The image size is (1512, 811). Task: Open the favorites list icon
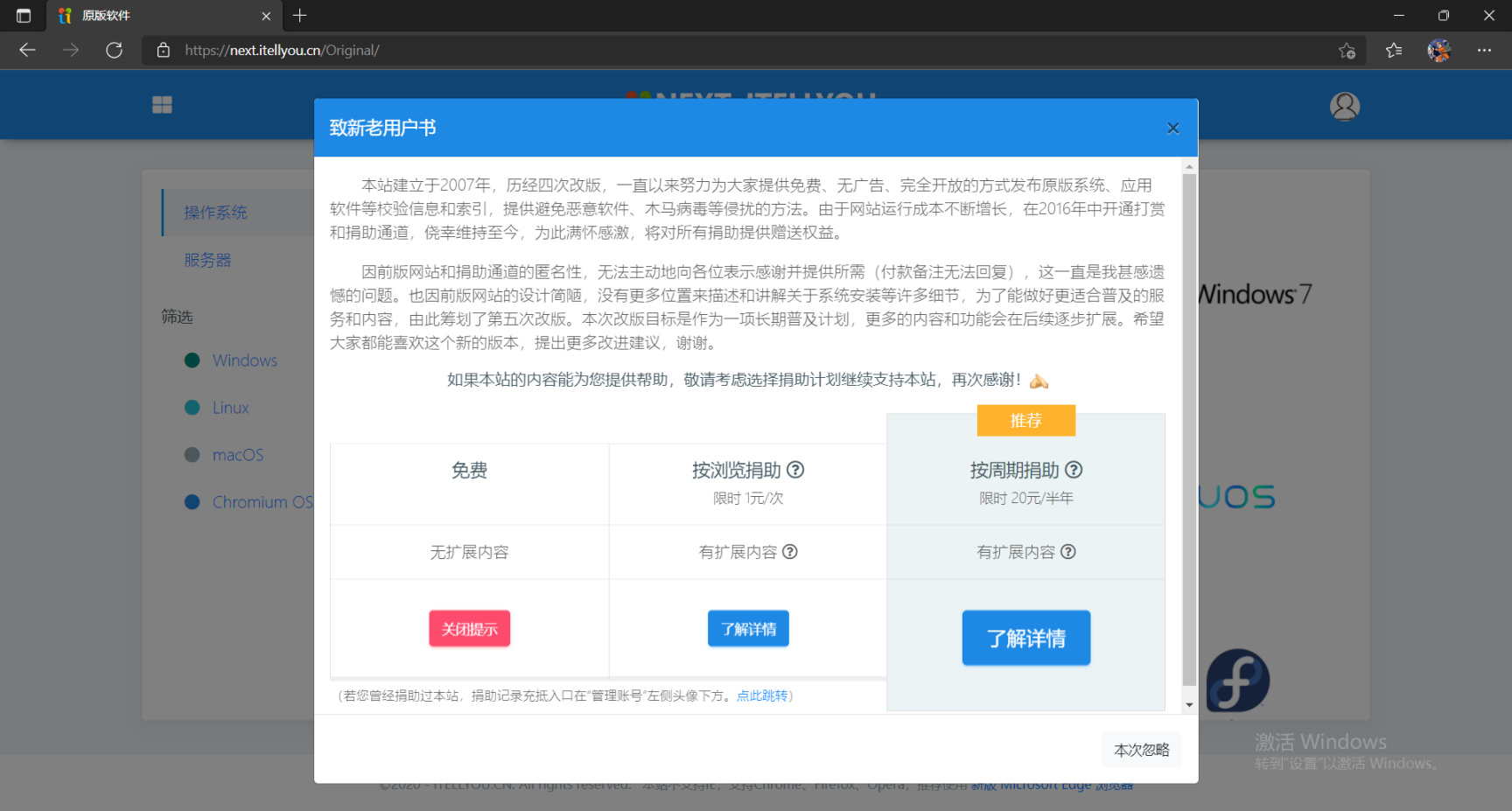[1394, 50]
